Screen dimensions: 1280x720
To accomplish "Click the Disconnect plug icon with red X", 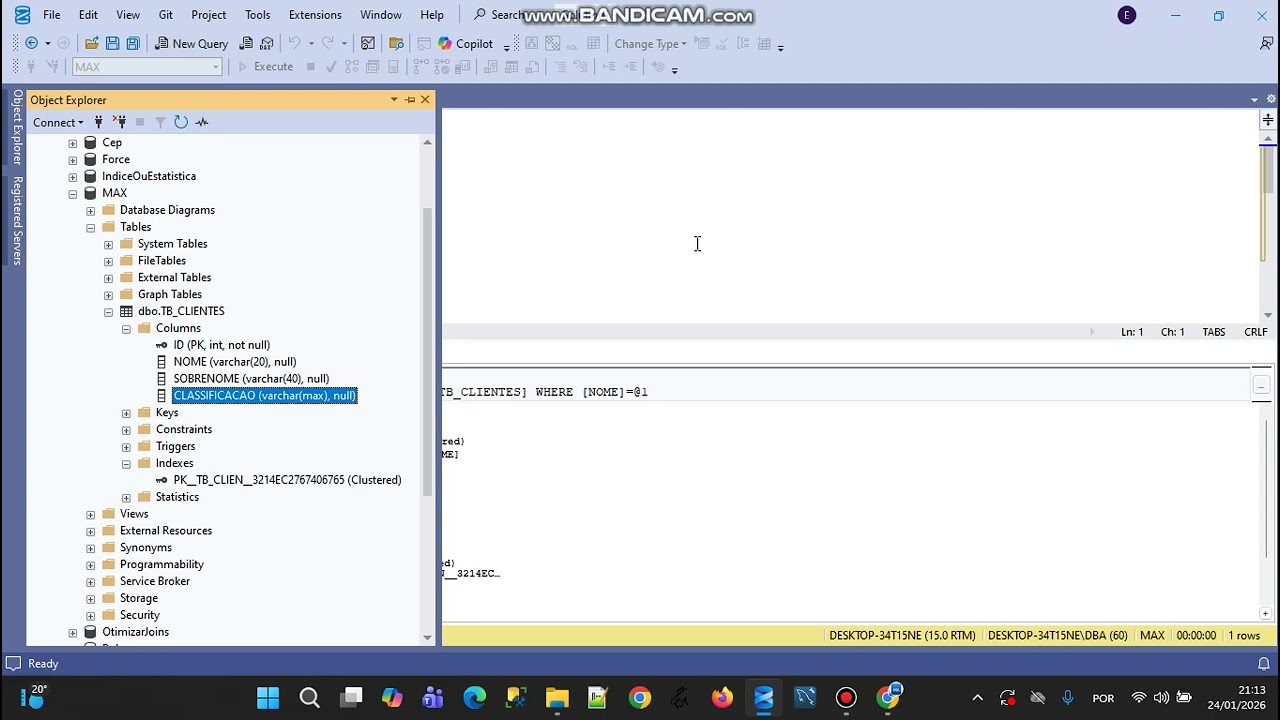I will pos(119,122).
